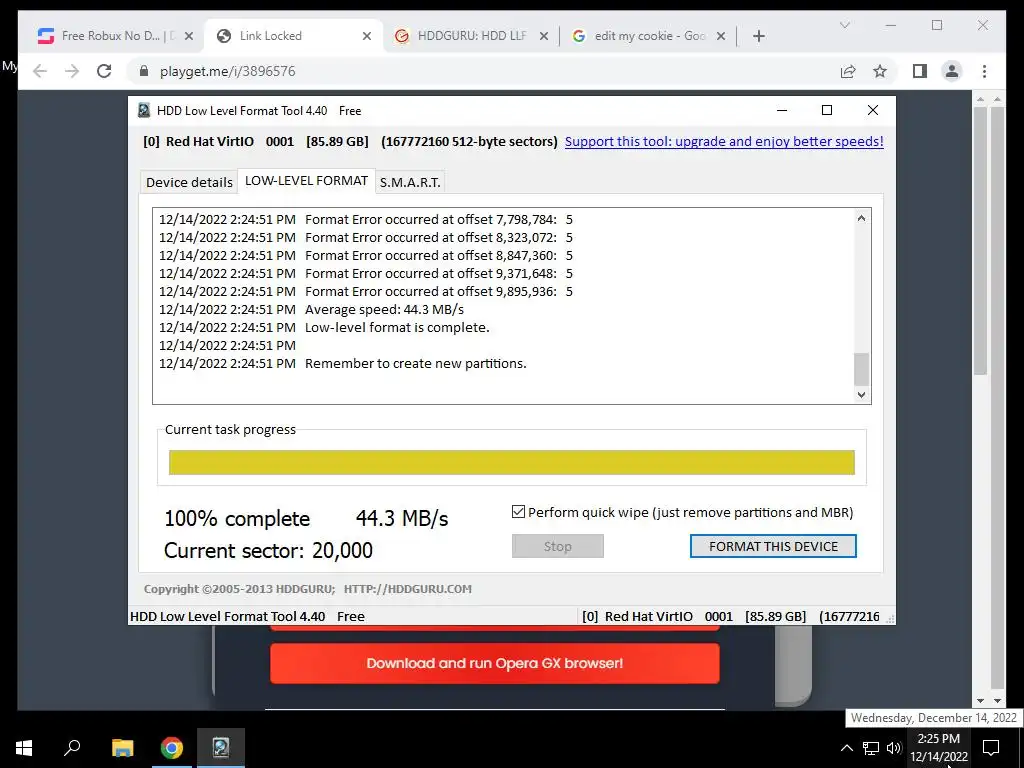This screenshot has width=1024, height=768.
Task: Go back in Chrome
Action: pyautogui.click(x=40, y=71)
